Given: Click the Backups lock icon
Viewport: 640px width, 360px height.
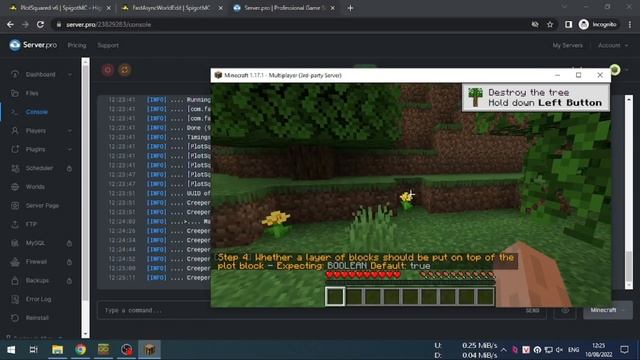Looking at the screenshot, I should (69, 281).
